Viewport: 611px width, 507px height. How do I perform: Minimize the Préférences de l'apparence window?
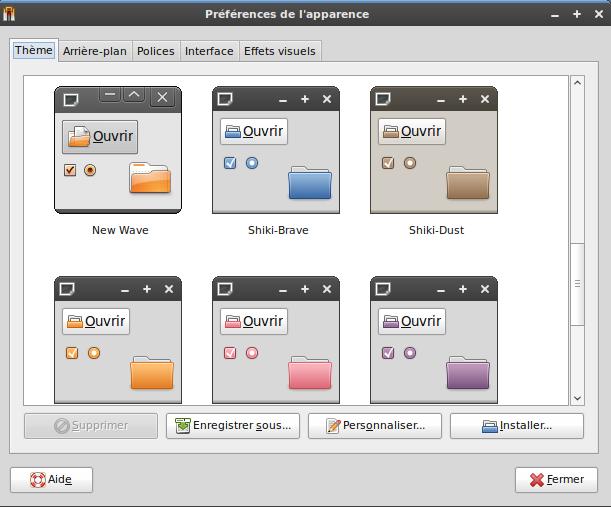click(x=555, y=15)
